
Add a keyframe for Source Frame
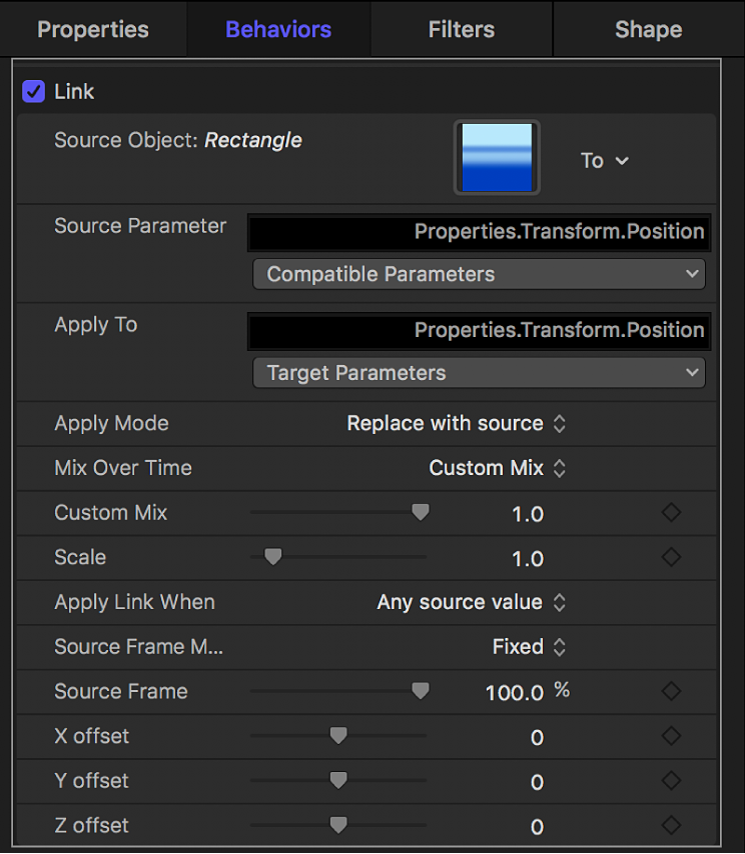click(x=670, y=691)
